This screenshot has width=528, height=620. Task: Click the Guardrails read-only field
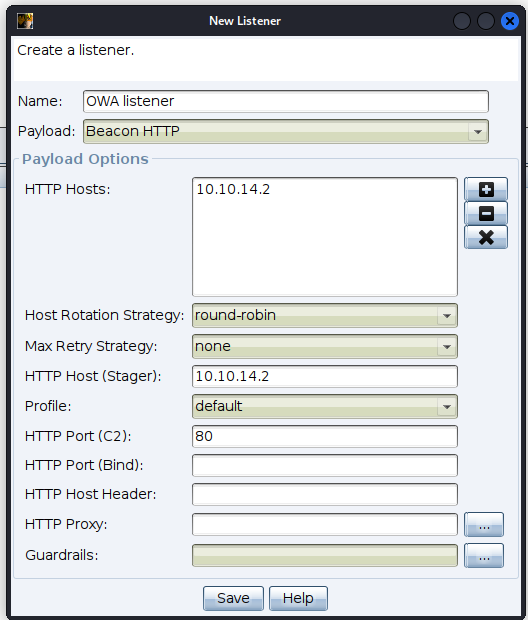click(x=325, y=556)
